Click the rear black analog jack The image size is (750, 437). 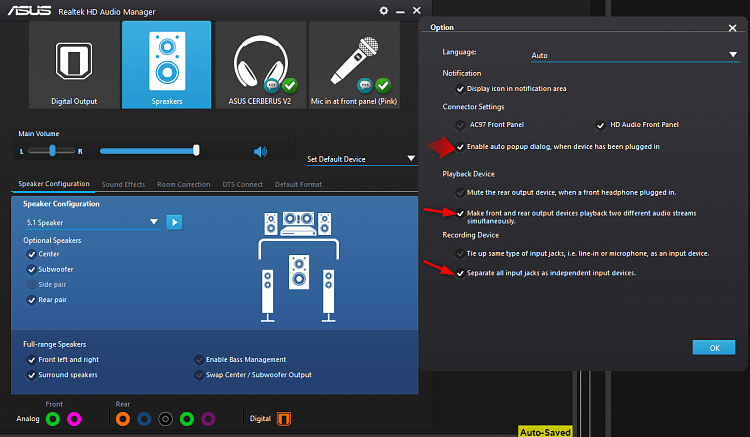(165, 419)
